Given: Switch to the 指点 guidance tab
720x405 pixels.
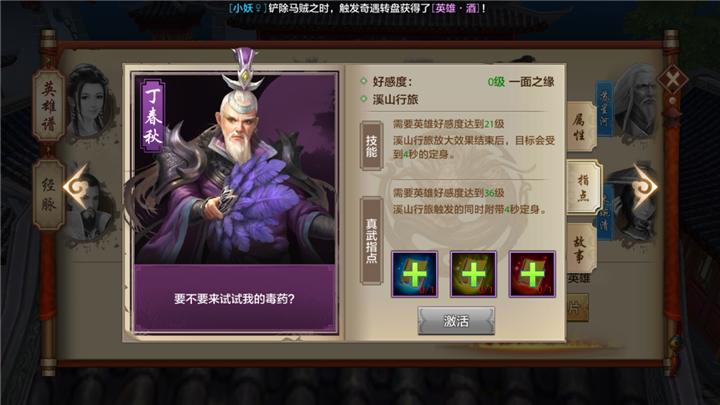Looking at the screenshot, I should tap(583, 187).
